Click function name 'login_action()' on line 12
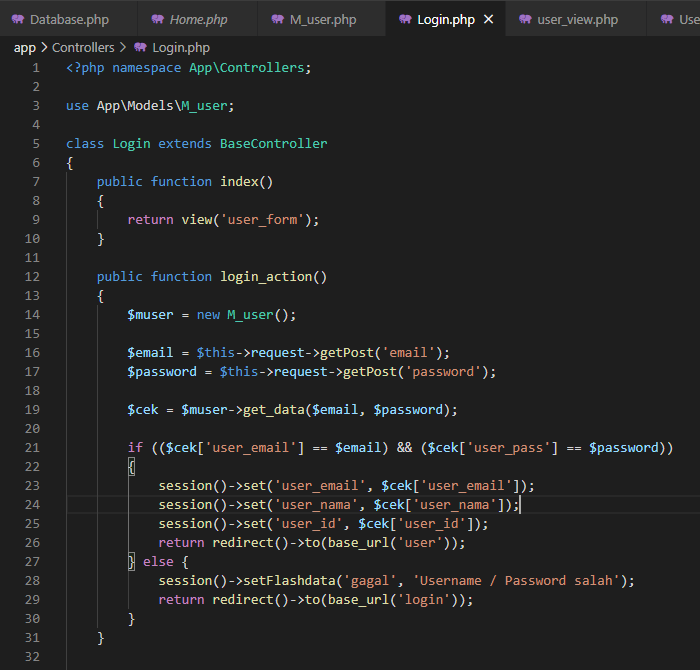The width and height of the screenshot is (700, 670). pos(273,277)
